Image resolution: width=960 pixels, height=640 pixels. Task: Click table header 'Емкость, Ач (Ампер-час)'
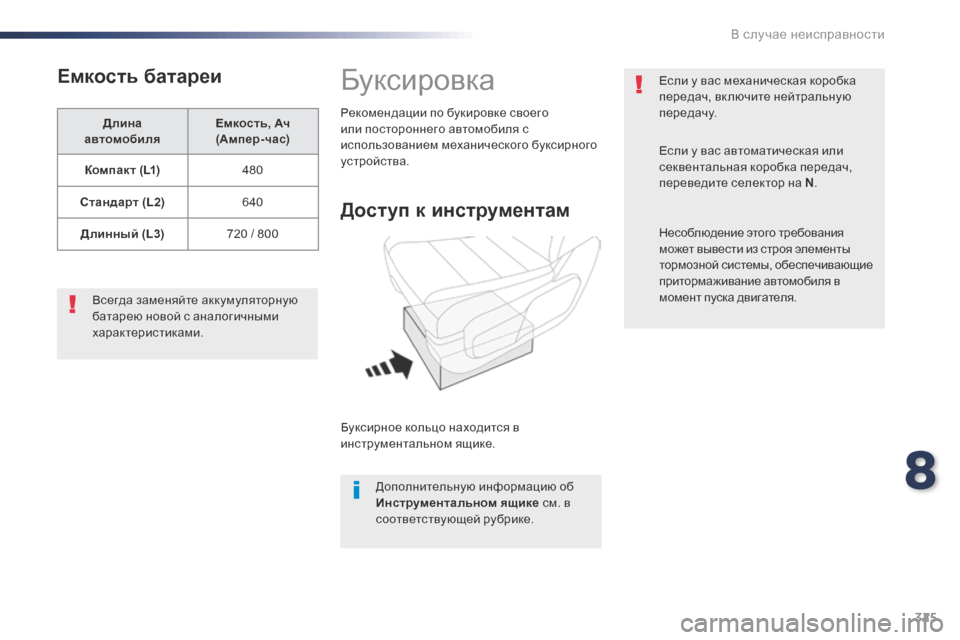[253, 131]
